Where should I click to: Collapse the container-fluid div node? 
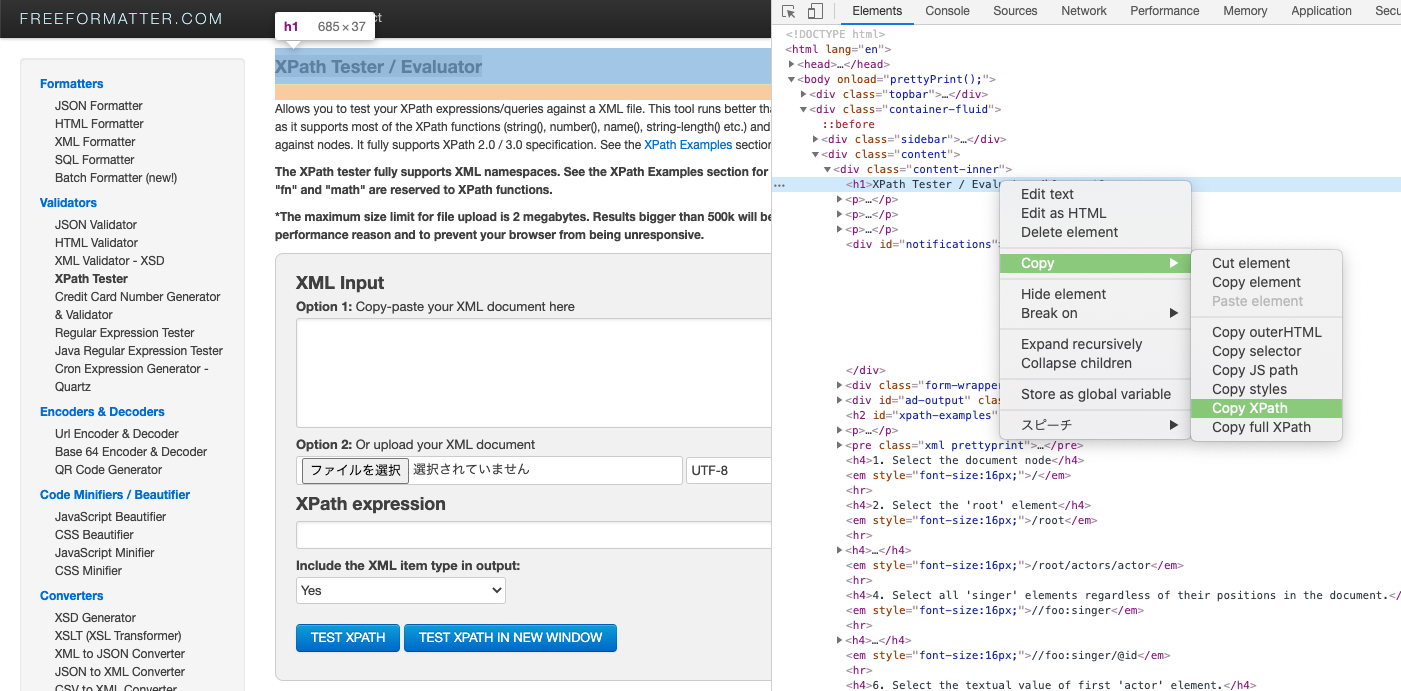point(804,109)
